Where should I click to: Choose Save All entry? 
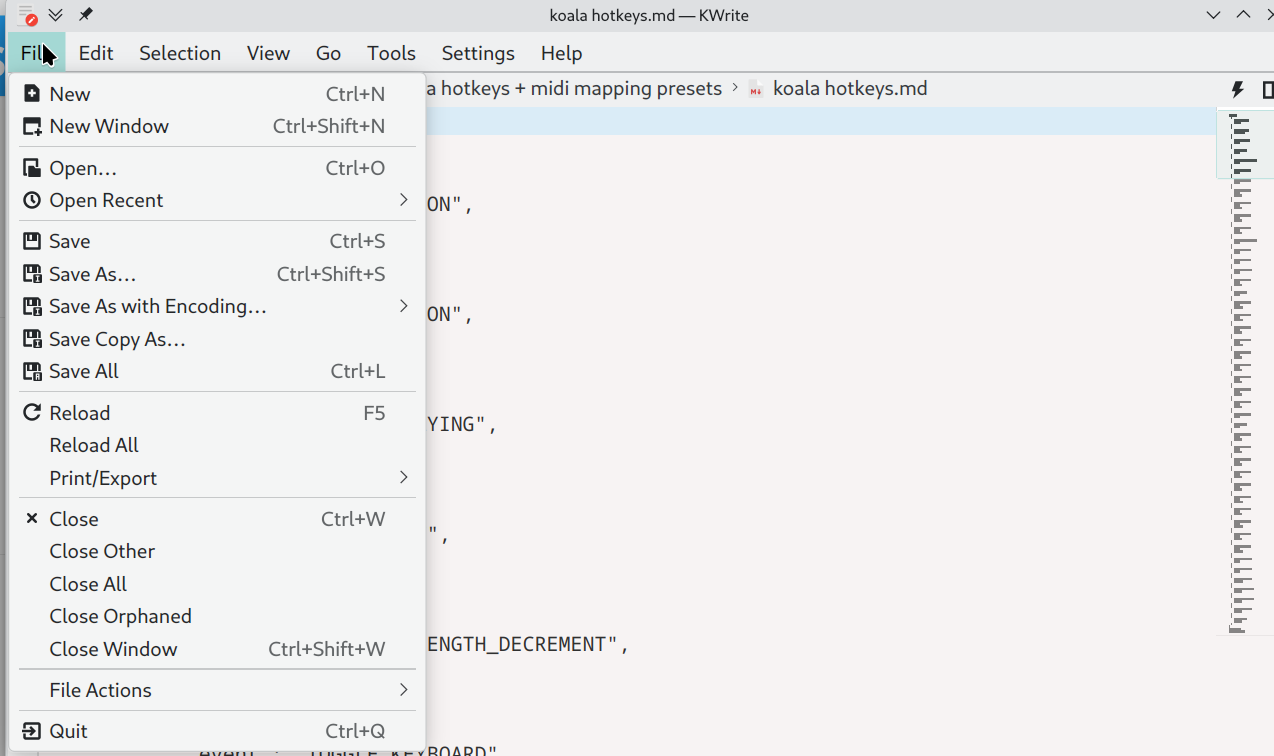217,371
